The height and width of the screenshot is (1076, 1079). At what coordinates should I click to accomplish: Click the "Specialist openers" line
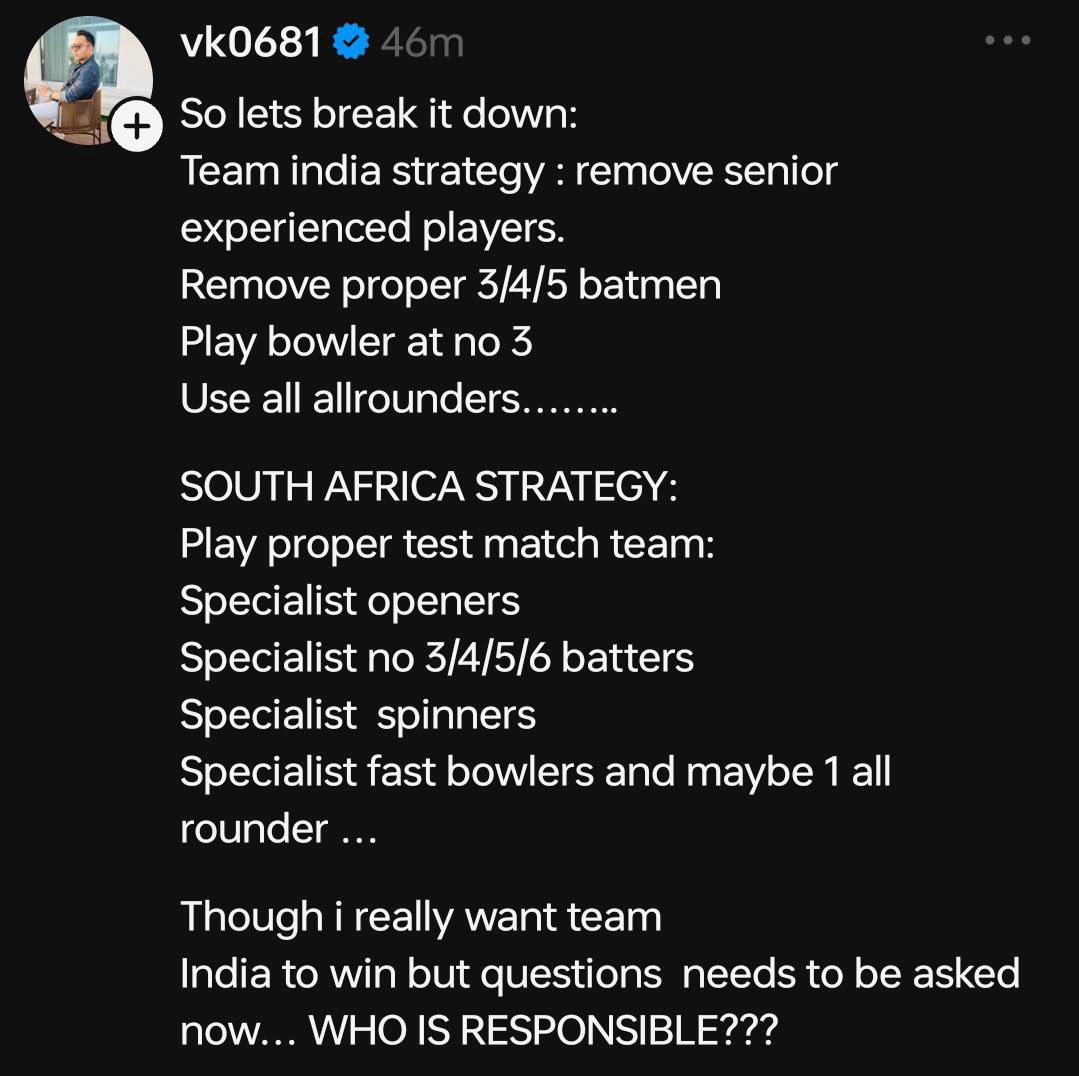pos(350,601)
